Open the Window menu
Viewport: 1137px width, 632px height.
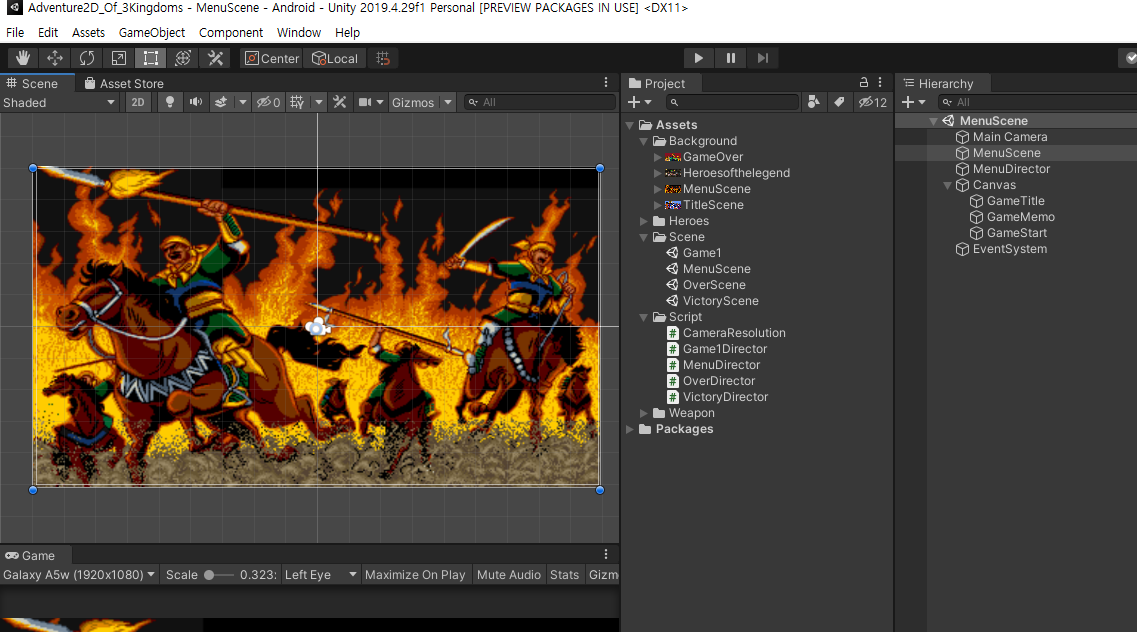click(x=299, y=33)
